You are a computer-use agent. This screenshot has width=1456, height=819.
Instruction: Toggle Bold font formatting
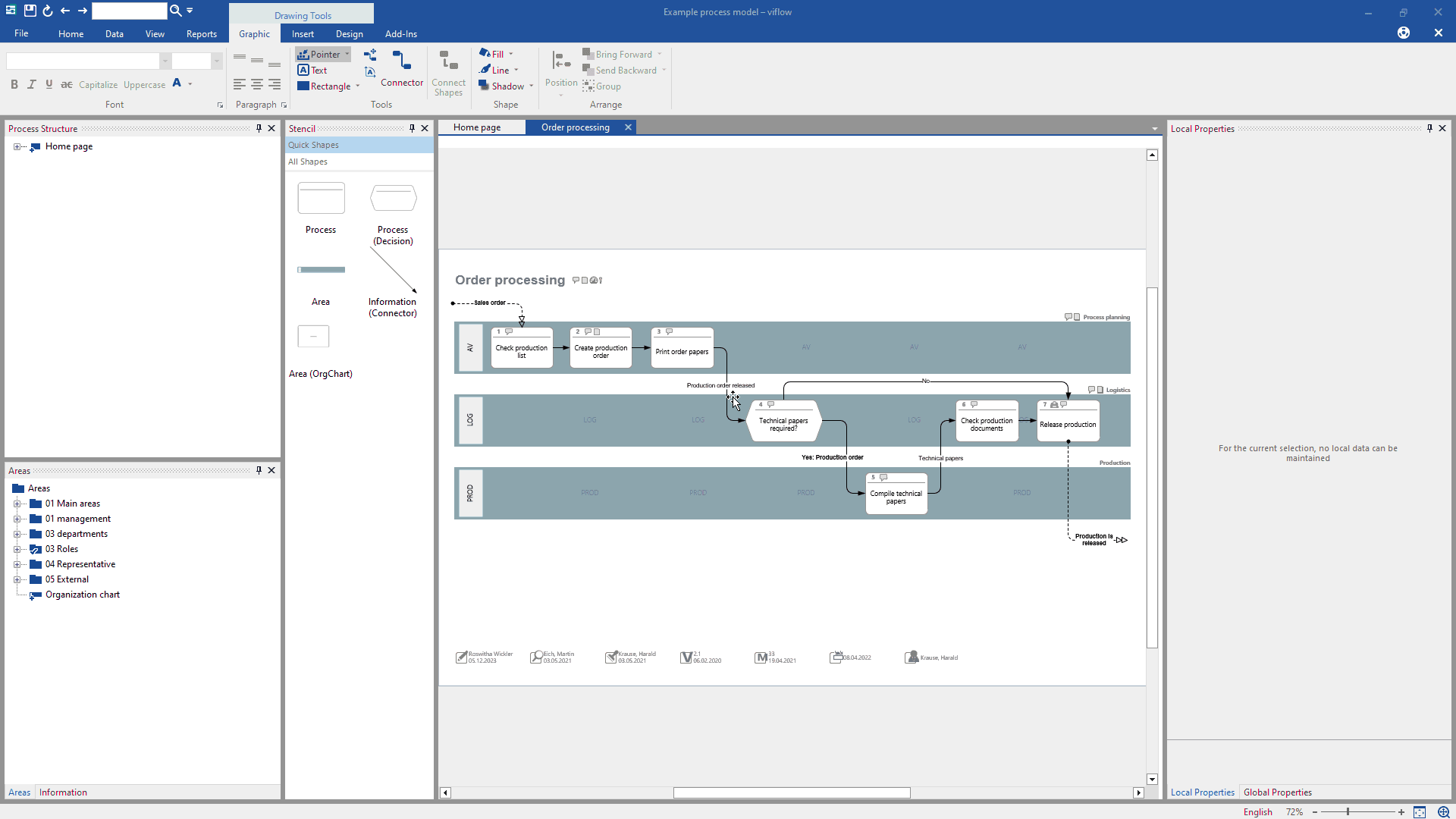14,85
